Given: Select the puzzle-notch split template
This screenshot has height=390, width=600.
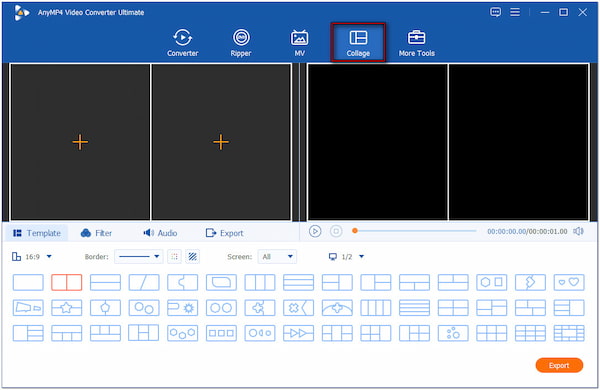Looking at the screenshot, I should pos(183,282).
